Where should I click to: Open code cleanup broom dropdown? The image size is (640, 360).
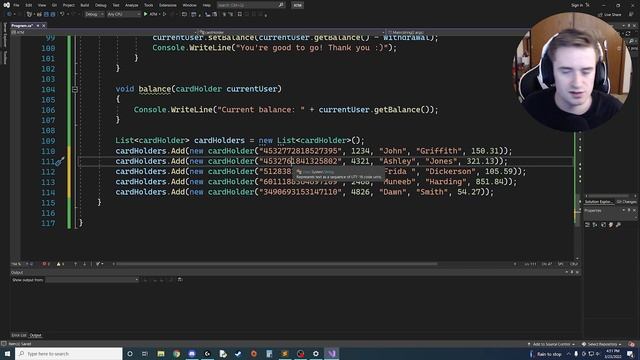99,264
